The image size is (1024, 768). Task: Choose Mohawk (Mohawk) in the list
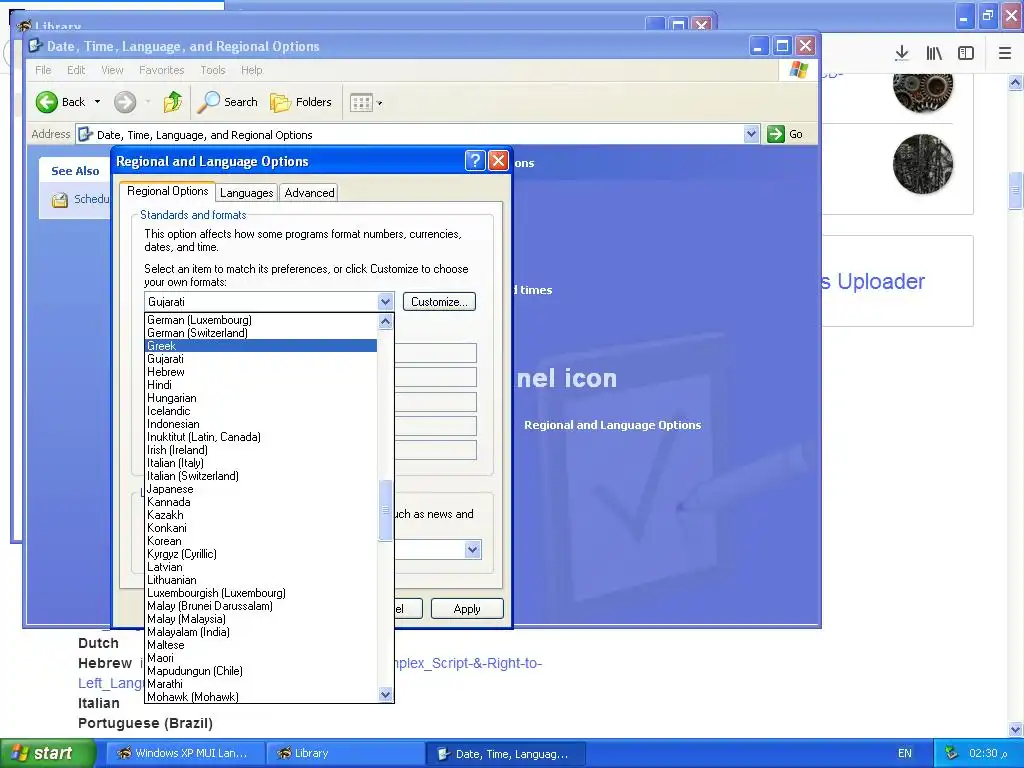261,697
